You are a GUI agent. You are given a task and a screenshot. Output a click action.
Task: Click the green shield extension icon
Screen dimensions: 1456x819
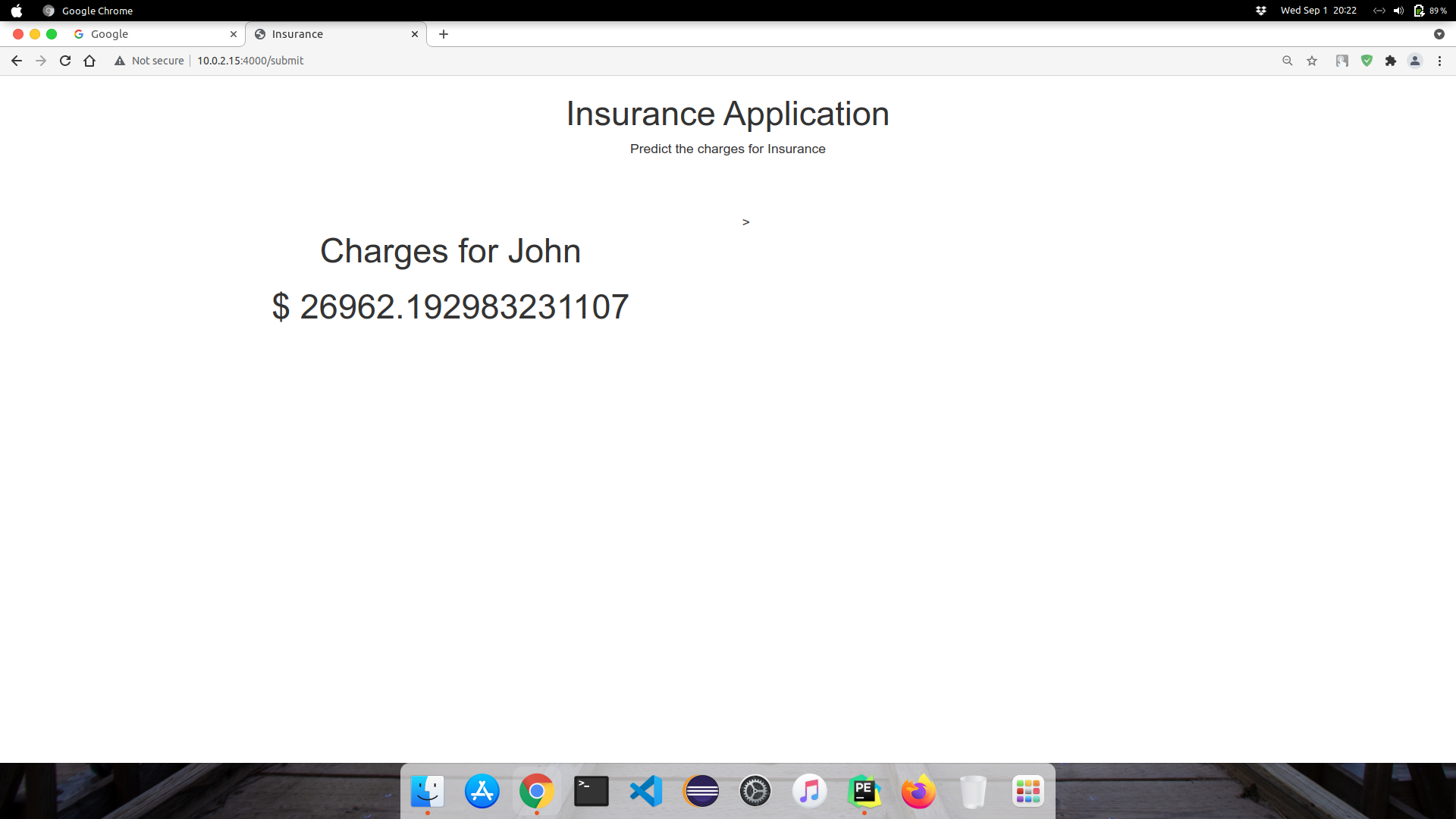[x=1367, y=61]
